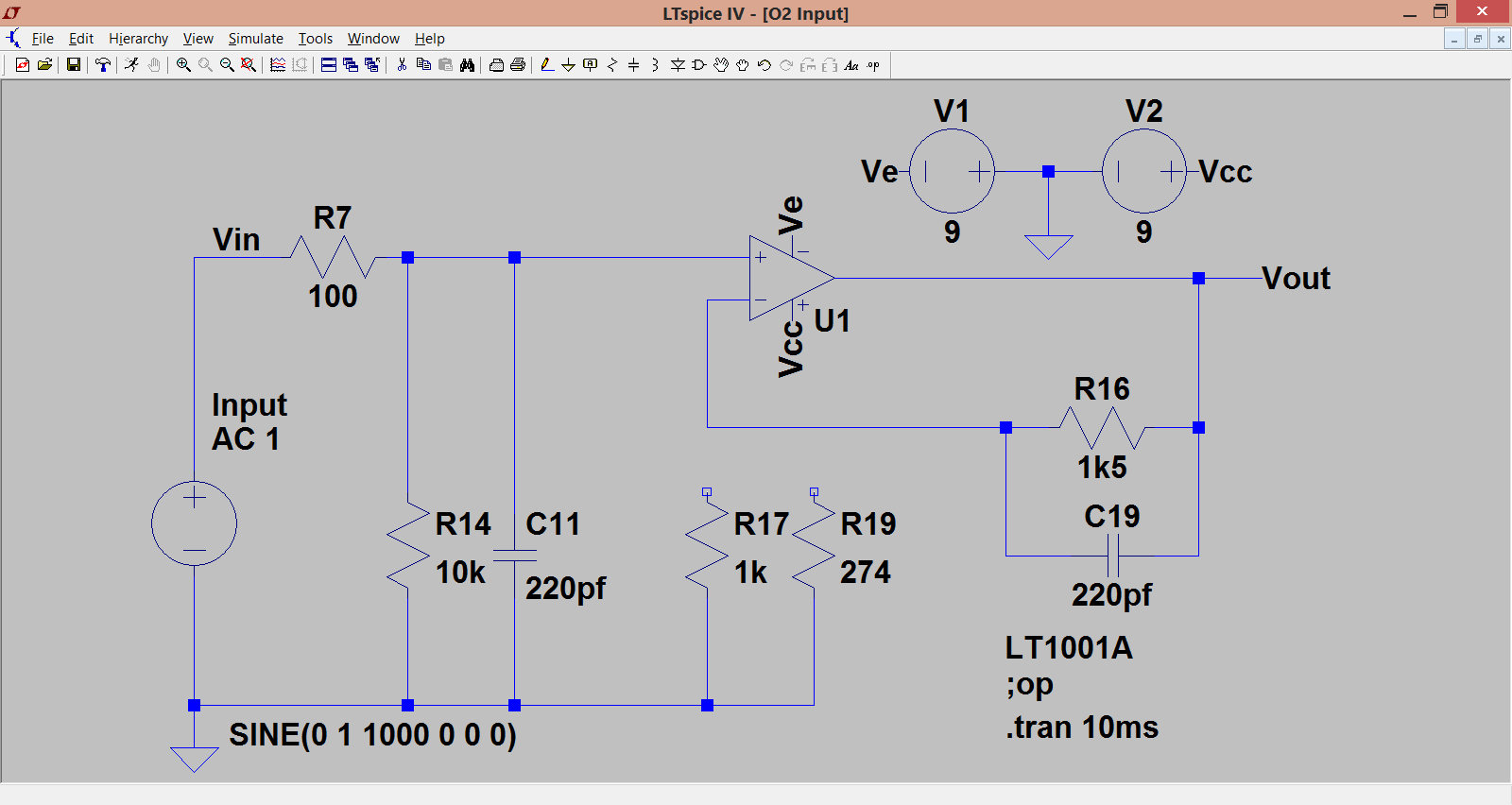
Task: Click the Redo arrow icon
Action: pos(786,64)
